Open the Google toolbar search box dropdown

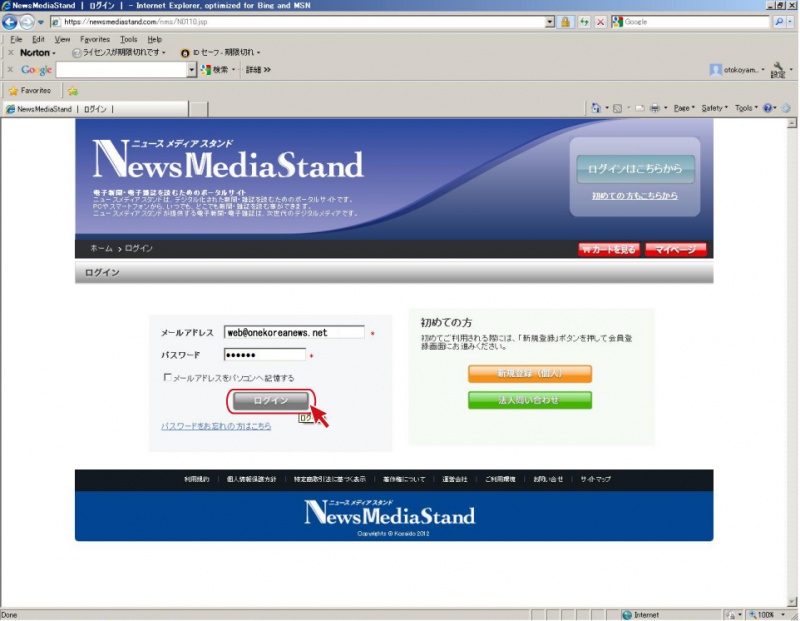[x=191, y=70]
